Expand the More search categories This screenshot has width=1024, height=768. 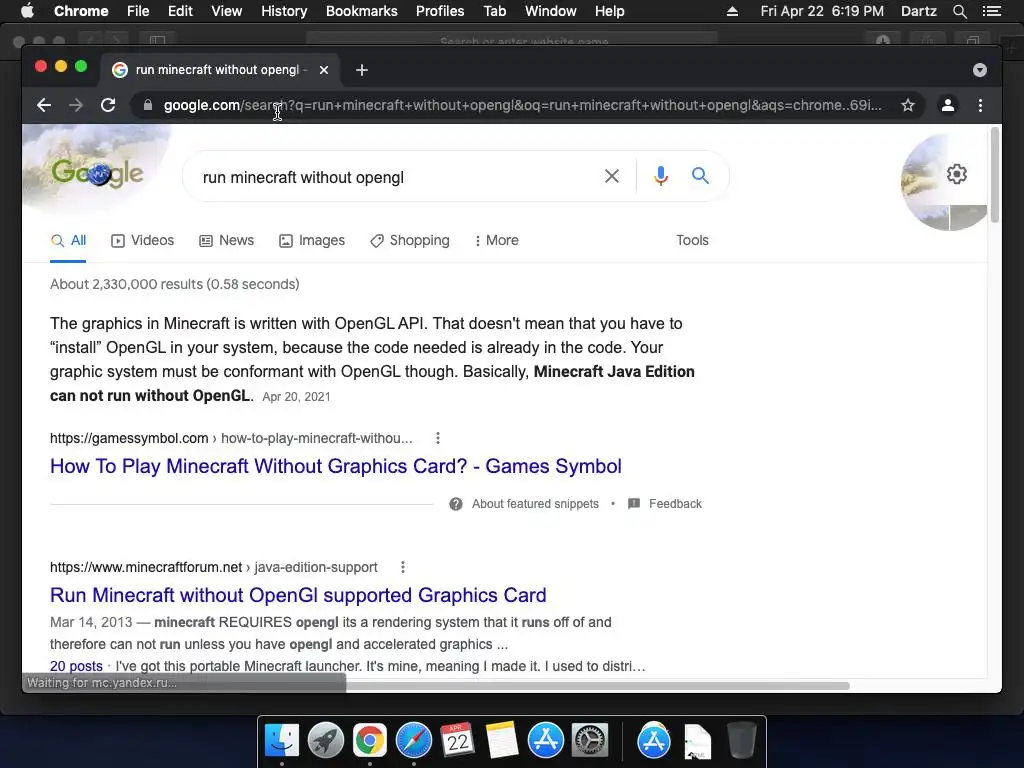tap(496, 240)
